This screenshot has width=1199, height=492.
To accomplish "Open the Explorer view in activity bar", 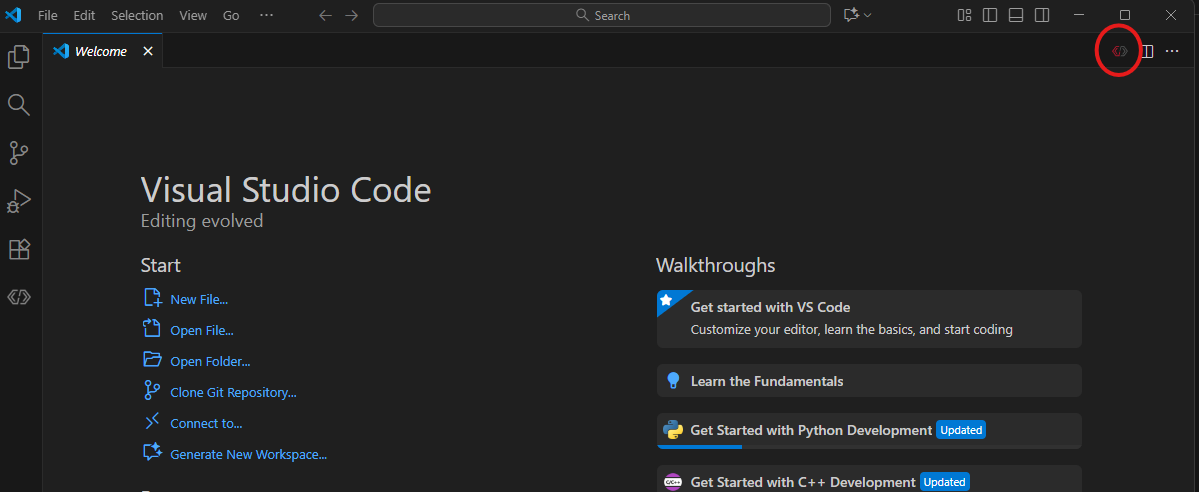I will [x=19, y=57].
